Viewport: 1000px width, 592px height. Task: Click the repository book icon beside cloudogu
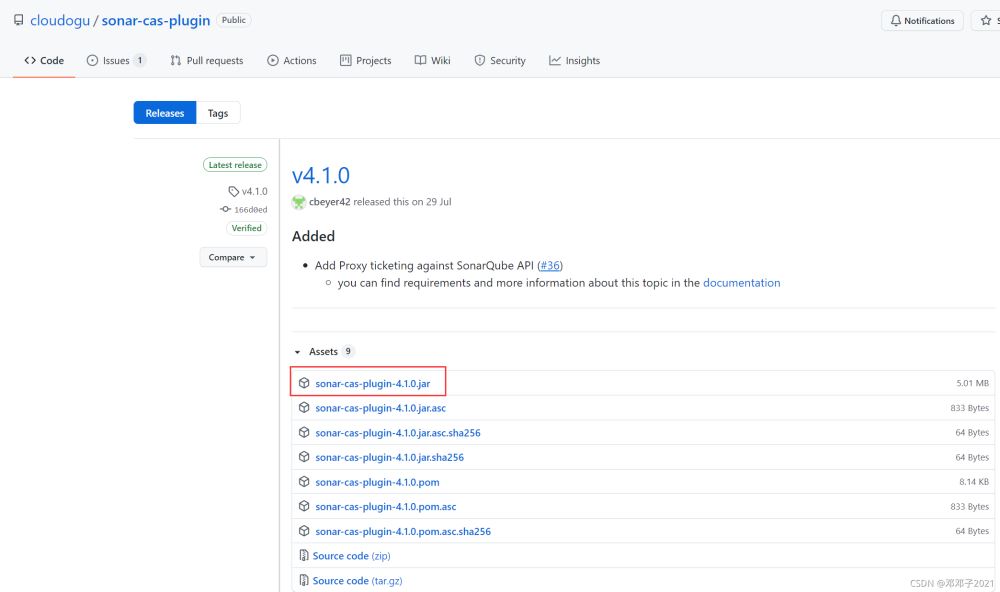[18, 20]
